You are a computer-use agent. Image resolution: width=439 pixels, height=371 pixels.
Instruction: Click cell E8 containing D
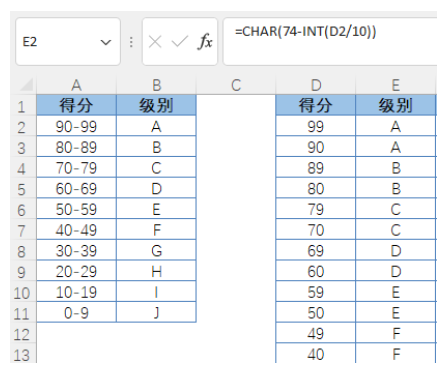[396, 250]
